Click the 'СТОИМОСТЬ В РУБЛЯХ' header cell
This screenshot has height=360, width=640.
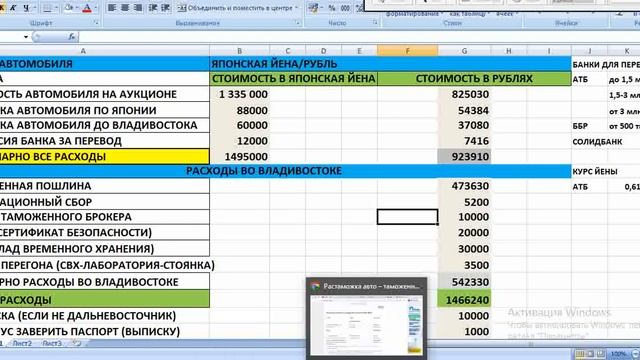pos(474,79)
